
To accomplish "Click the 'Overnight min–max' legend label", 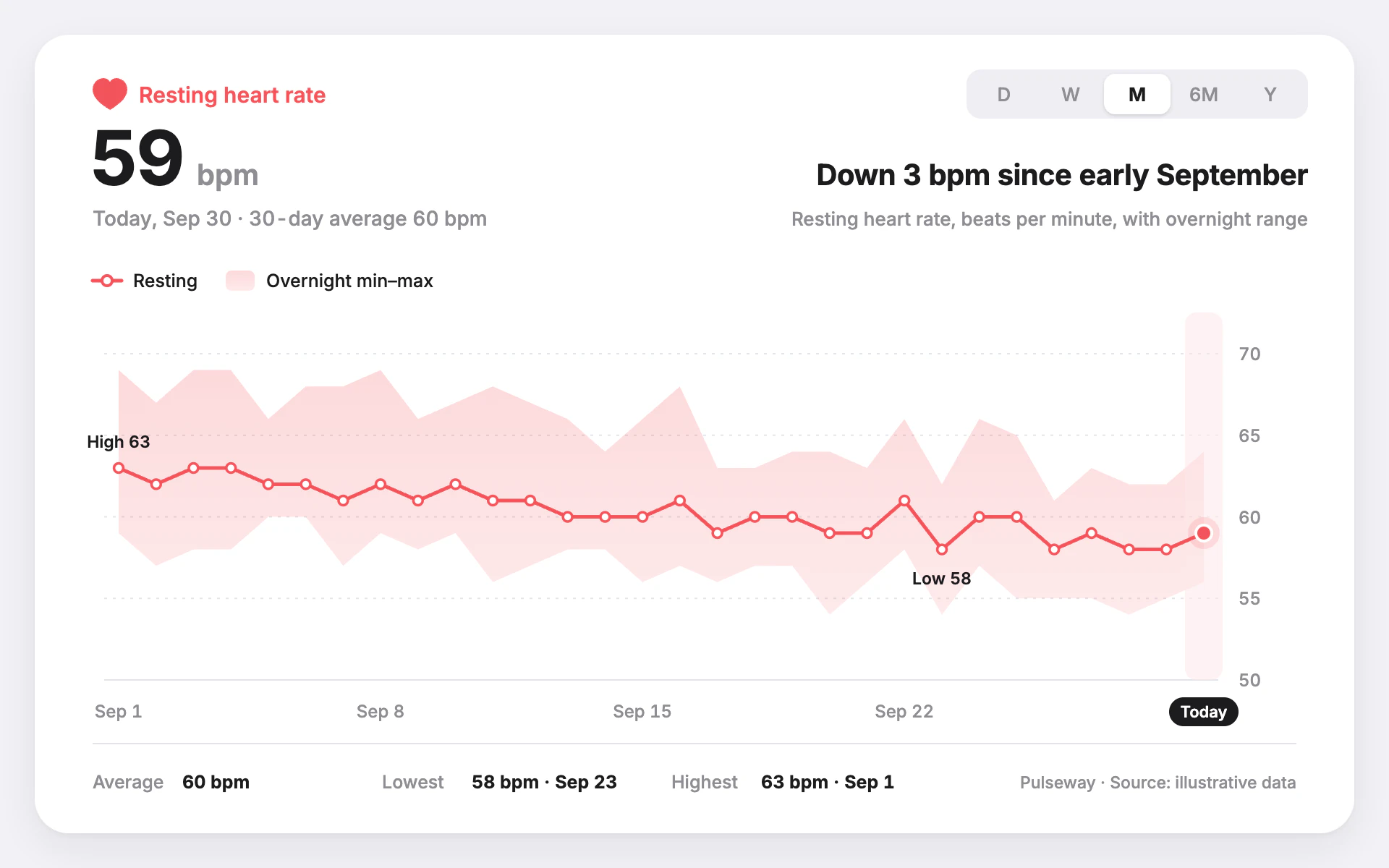I will [x=349, y=281].
